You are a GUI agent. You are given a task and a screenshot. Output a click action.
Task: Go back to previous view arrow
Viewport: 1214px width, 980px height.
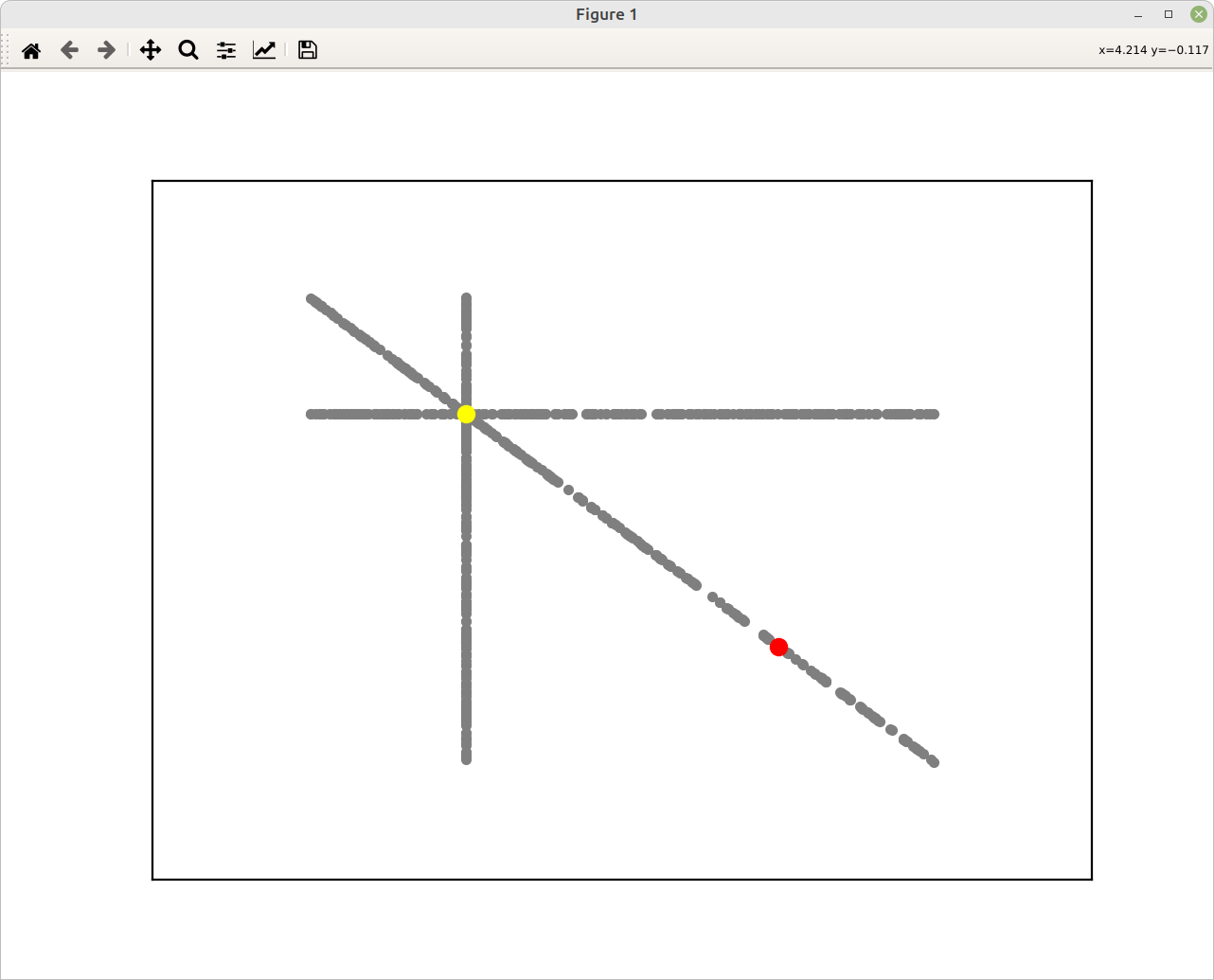(69, 50)
